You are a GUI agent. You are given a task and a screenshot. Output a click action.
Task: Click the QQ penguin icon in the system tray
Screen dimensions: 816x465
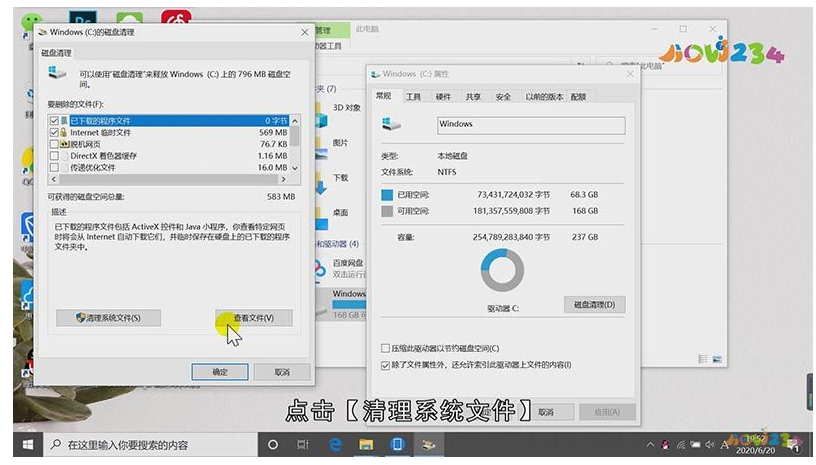click(665, 445)
